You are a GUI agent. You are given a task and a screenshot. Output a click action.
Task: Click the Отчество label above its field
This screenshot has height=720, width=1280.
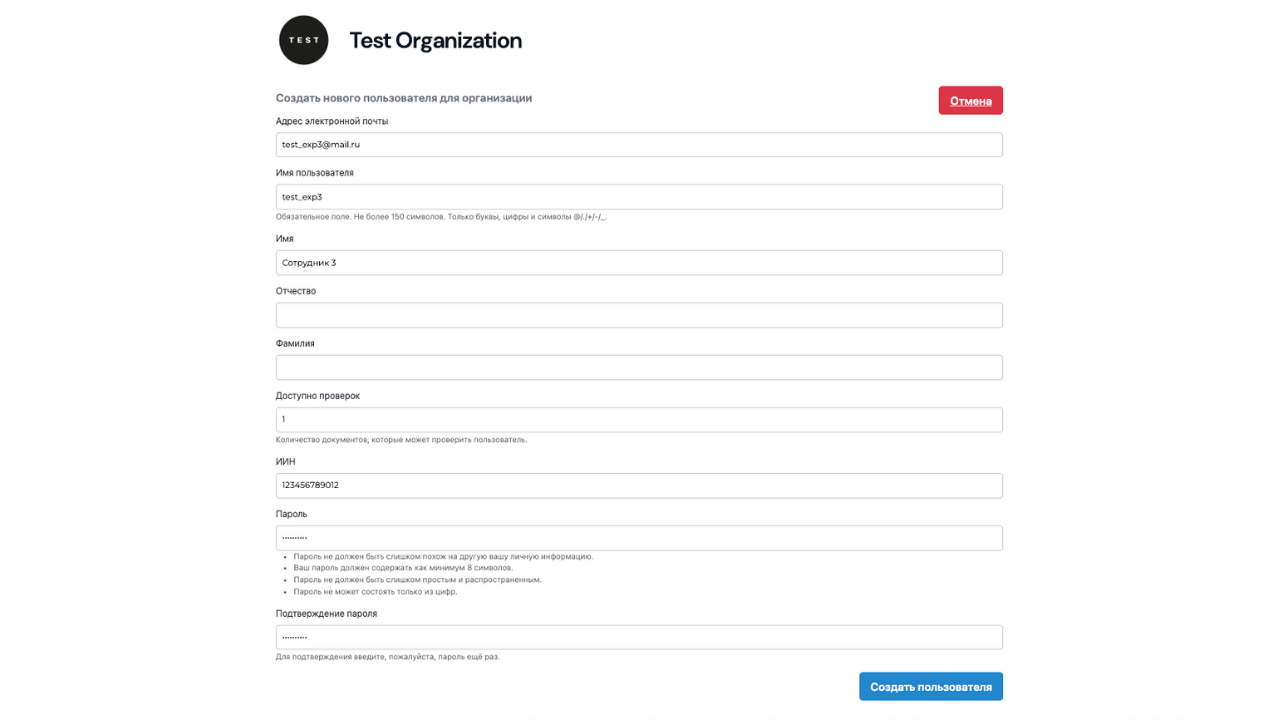(x=296, y=291)
